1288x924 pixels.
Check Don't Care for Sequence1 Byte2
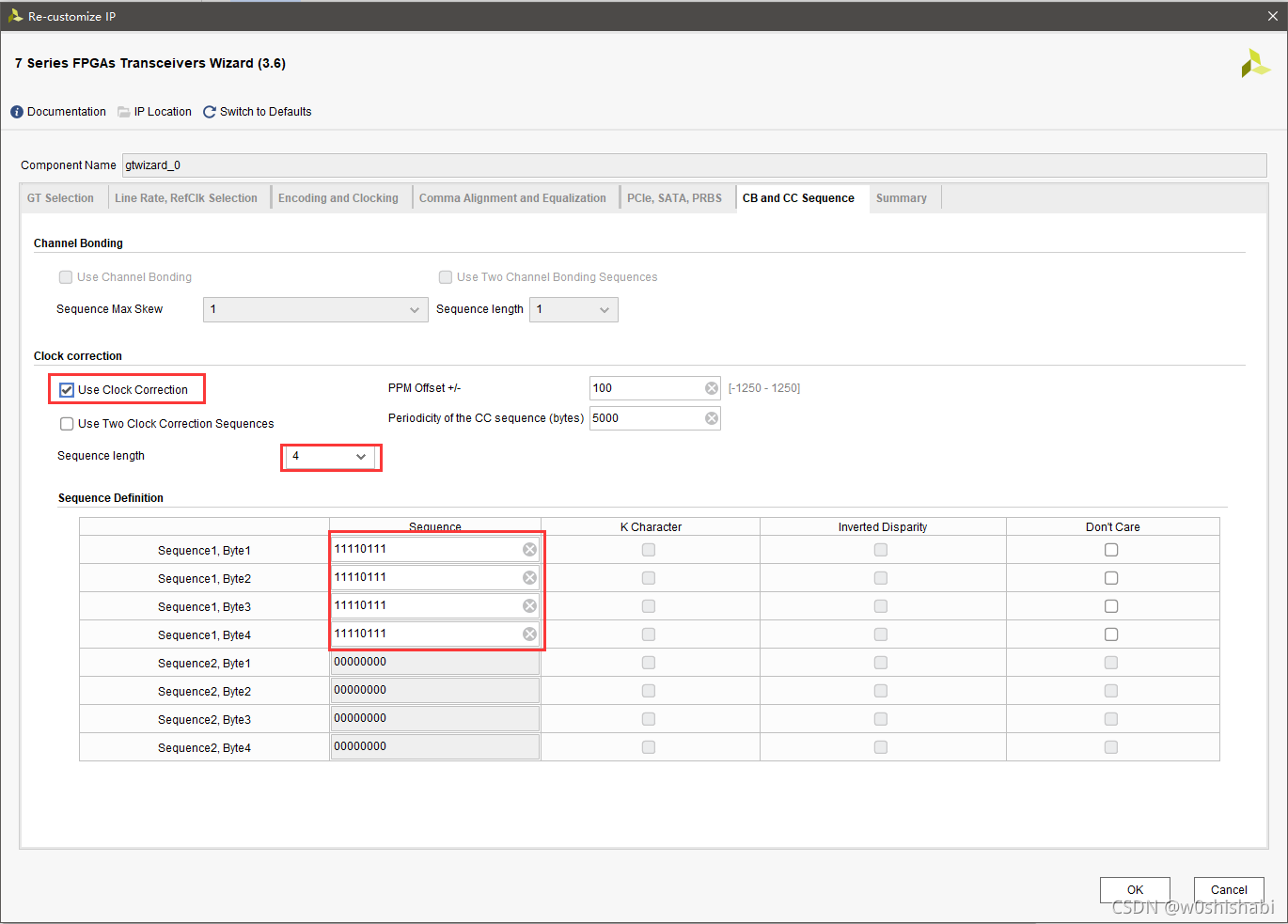[x=1111, y=578]
